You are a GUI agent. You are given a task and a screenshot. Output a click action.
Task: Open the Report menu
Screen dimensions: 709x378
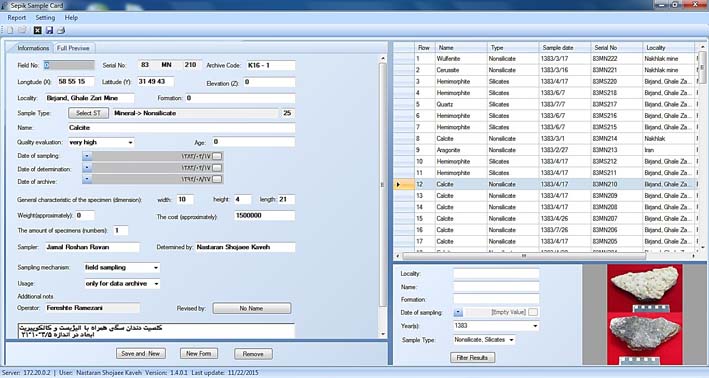pyautogui.click(x=17, y=18)
